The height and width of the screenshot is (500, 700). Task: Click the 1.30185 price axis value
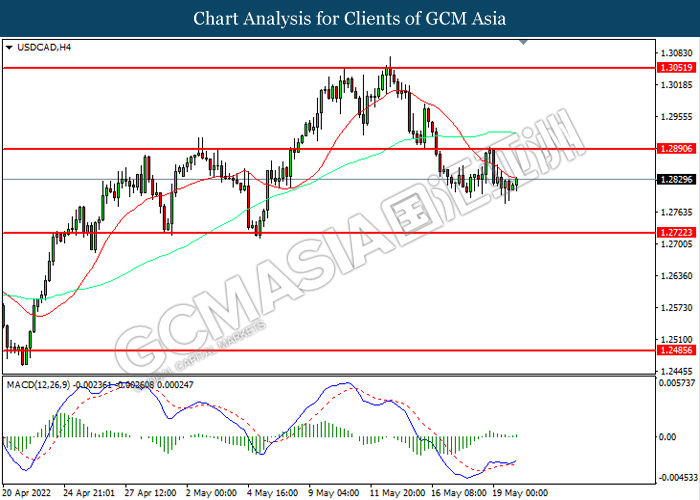(676, 85)
